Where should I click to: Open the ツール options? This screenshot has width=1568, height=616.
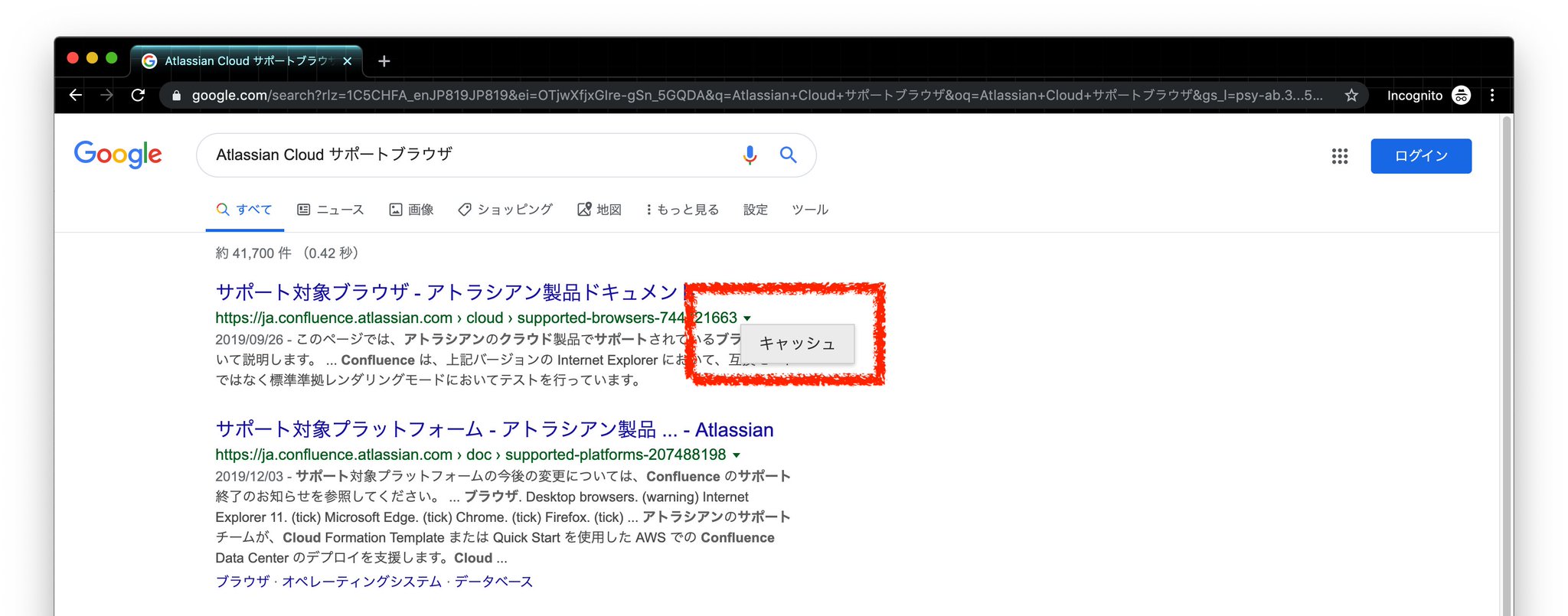click(x=810, y=210)
